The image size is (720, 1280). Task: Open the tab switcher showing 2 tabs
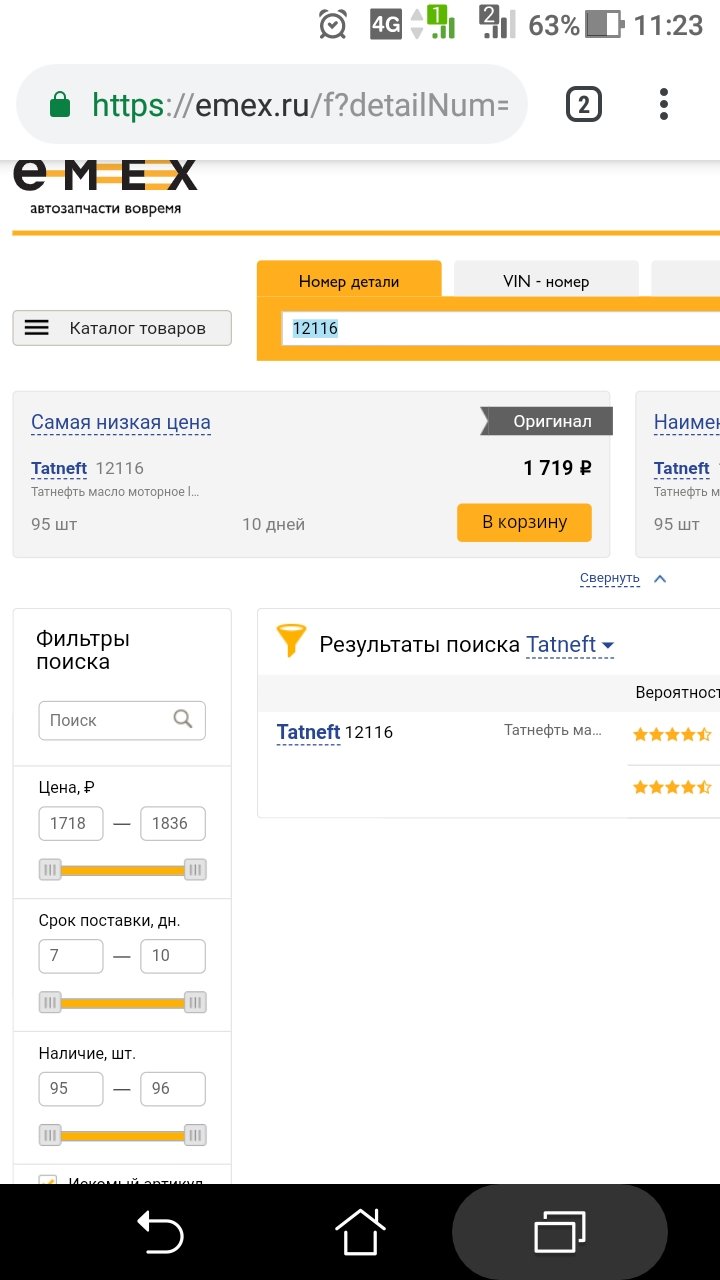point(584,104)
